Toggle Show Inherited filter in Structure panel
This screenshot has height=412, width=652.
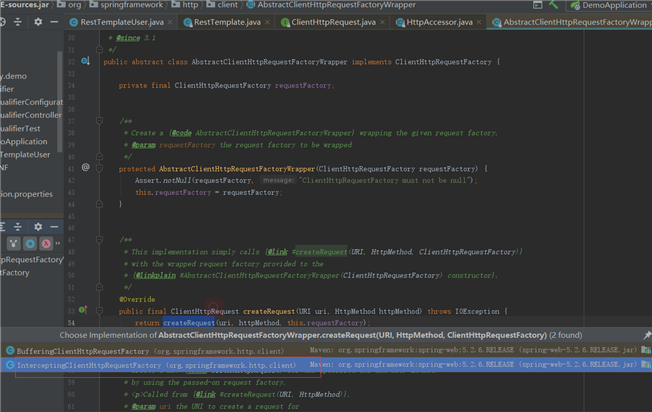(x=14, y=244)
